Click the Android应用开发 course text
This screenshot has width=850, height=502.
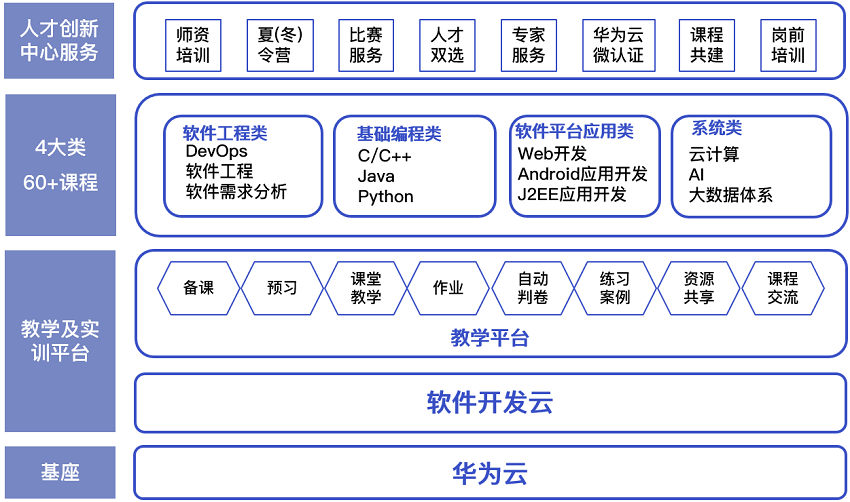583,174
